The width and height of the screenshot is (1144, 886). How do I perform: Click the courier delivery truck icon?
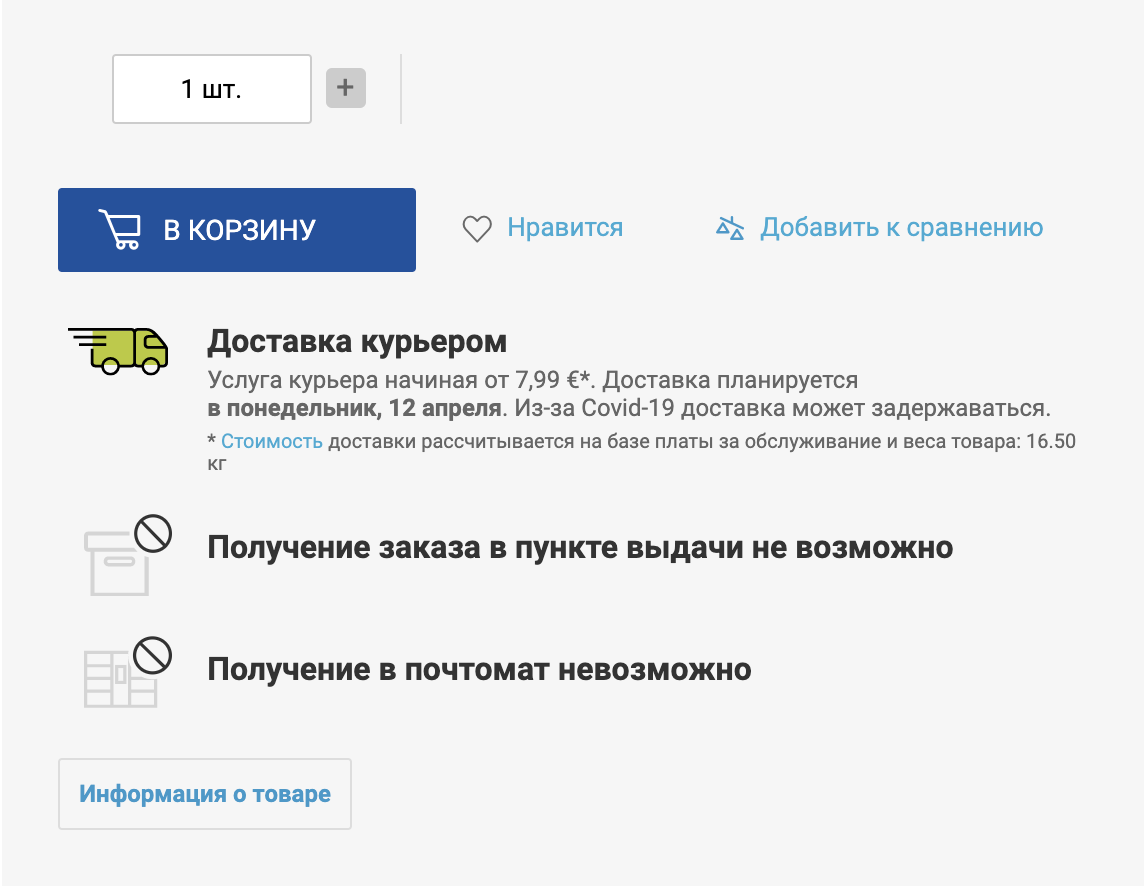[118, 351]
